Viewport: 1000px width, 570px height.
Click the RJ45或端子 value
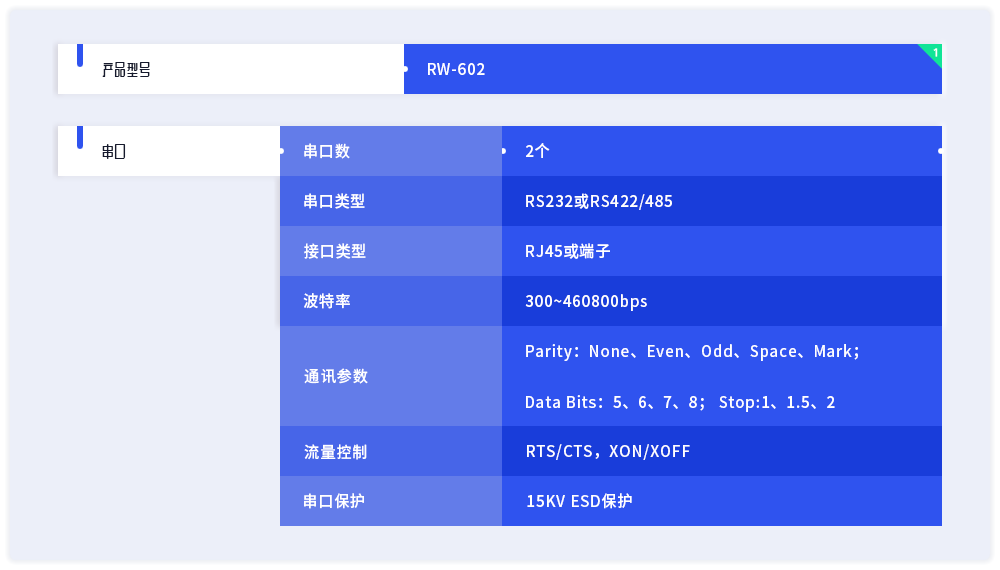568,251
